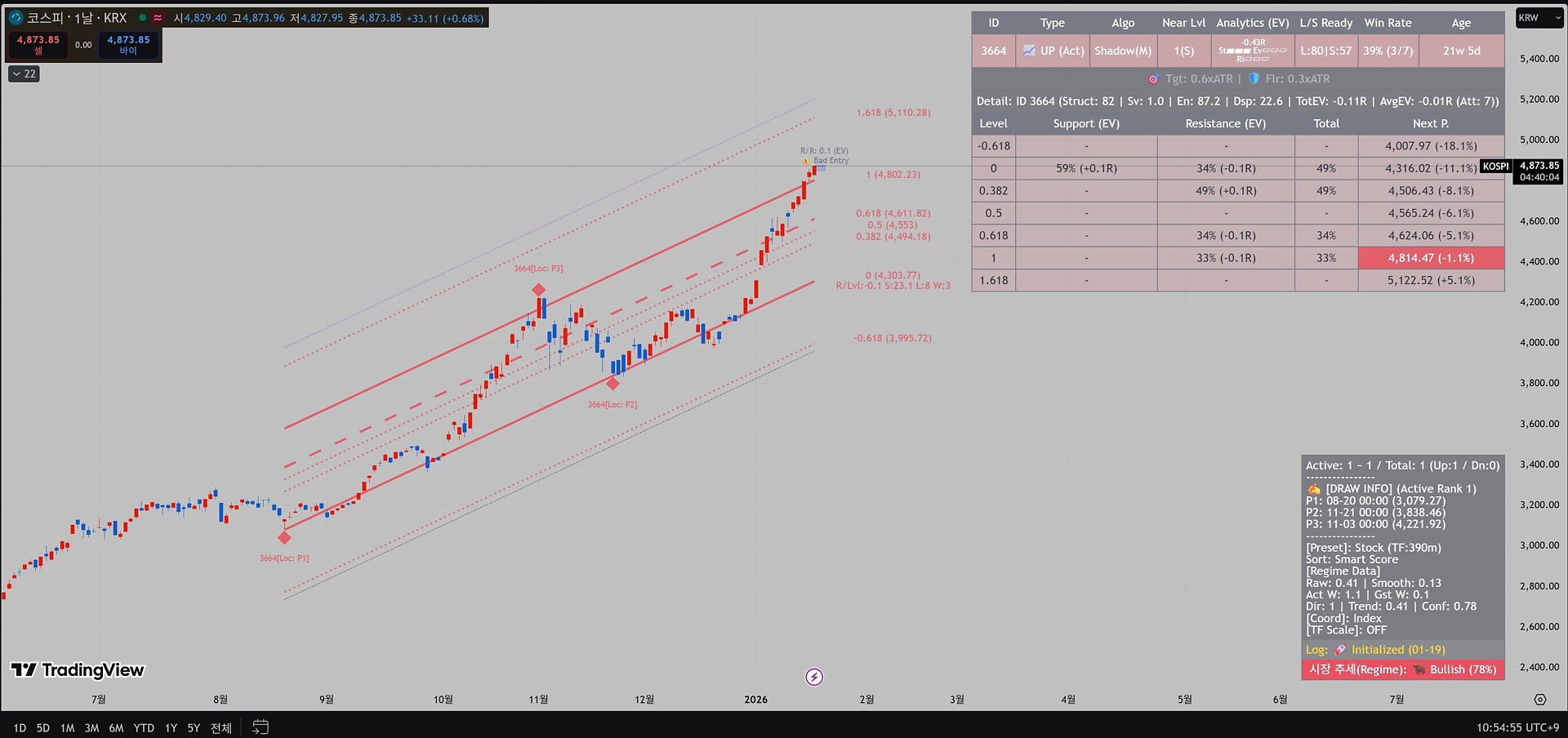
Task: Click the 시장 추세(Regime) Bullish bar
Action: (x=1403, y=669)
